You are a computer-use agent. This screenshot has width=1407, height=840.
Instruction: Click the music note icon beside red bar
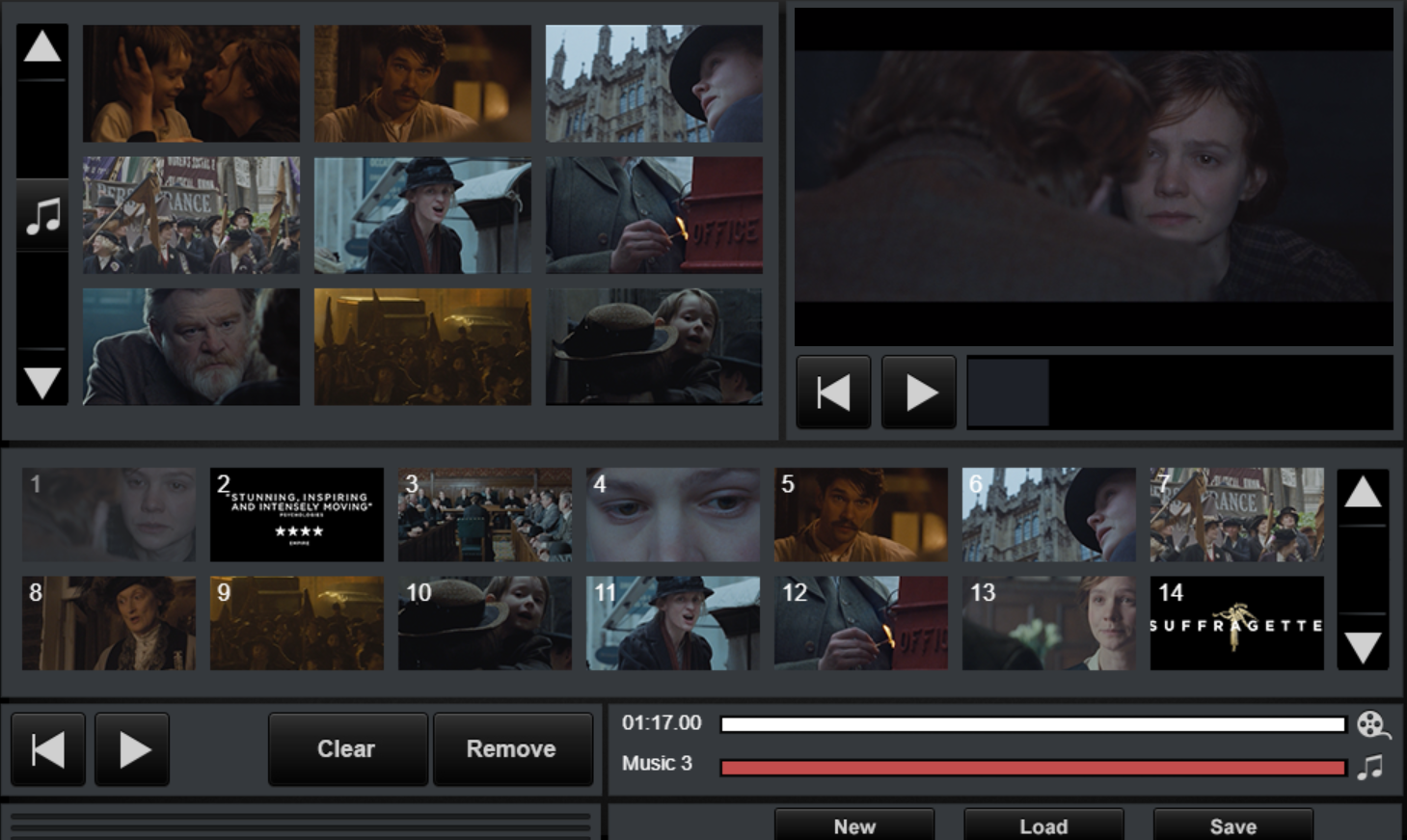1370,767
